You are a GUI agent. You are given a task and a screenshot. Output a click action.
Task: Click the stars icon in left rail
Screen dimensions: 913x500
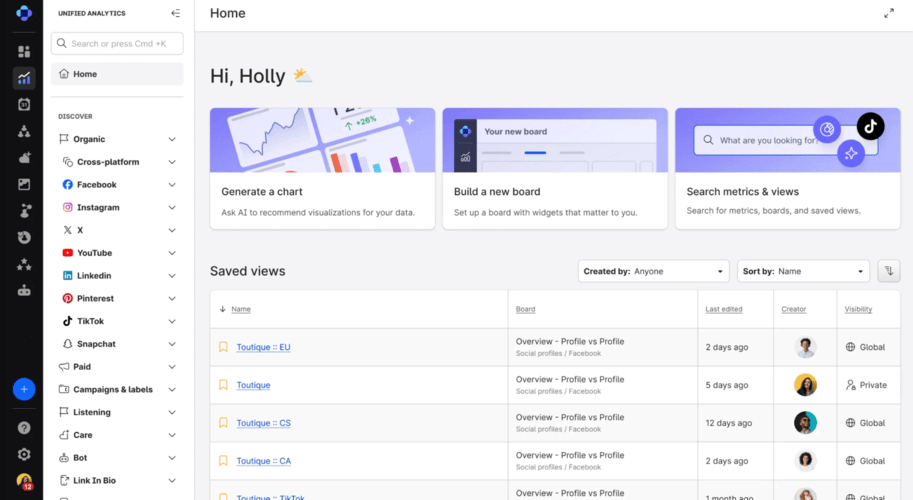[x=24, y=264]
